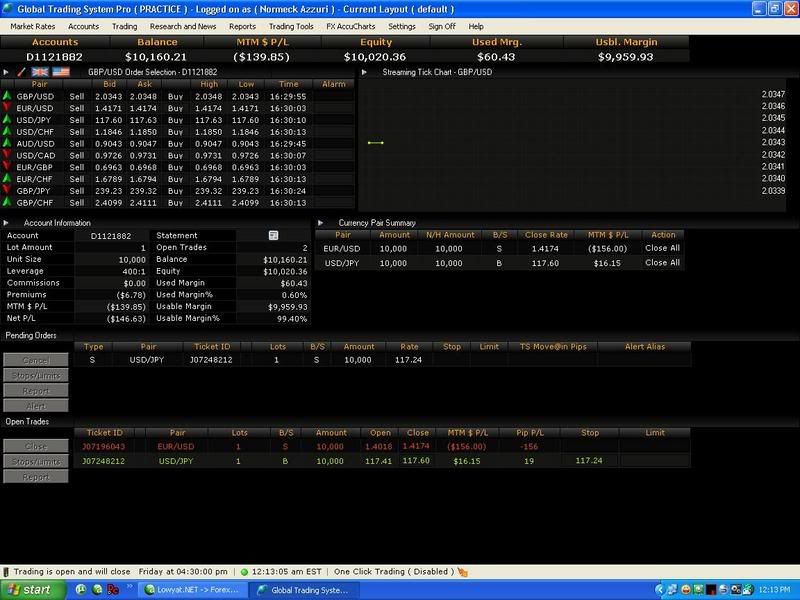Screen dimensions: 800x600
Task: Click Buy on the AUD/USD row
Action: pos(175,143)
